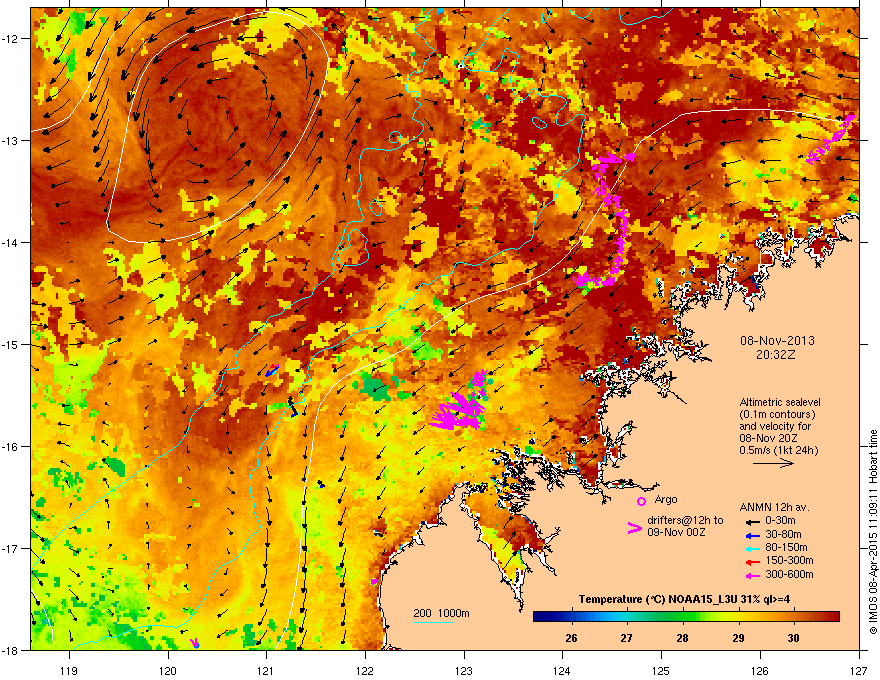
Task: Click the vertical IMOS copyright timestamp text
Action: [x=873, y=532]
